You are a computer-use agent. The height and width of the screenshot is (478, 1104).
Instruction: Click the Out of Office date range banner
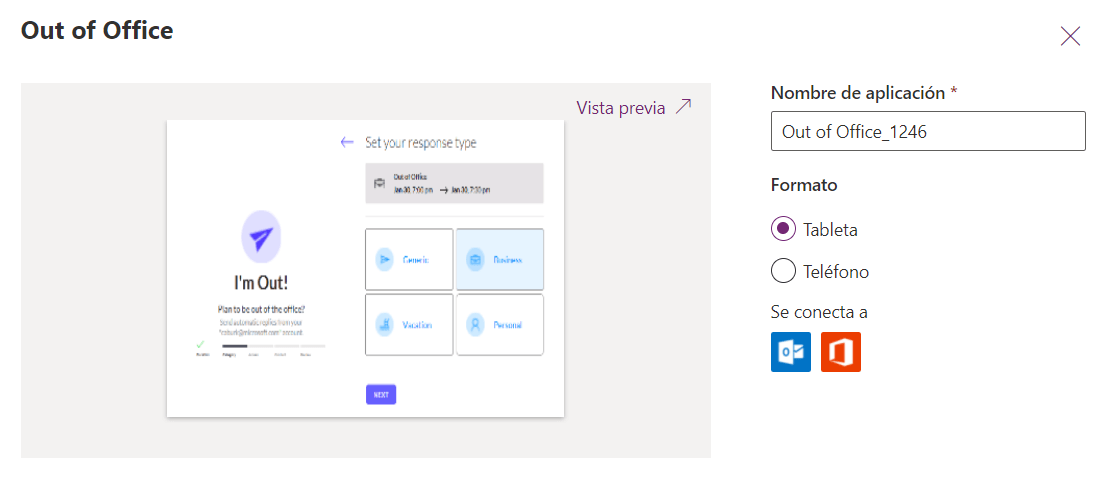point(454,184)
